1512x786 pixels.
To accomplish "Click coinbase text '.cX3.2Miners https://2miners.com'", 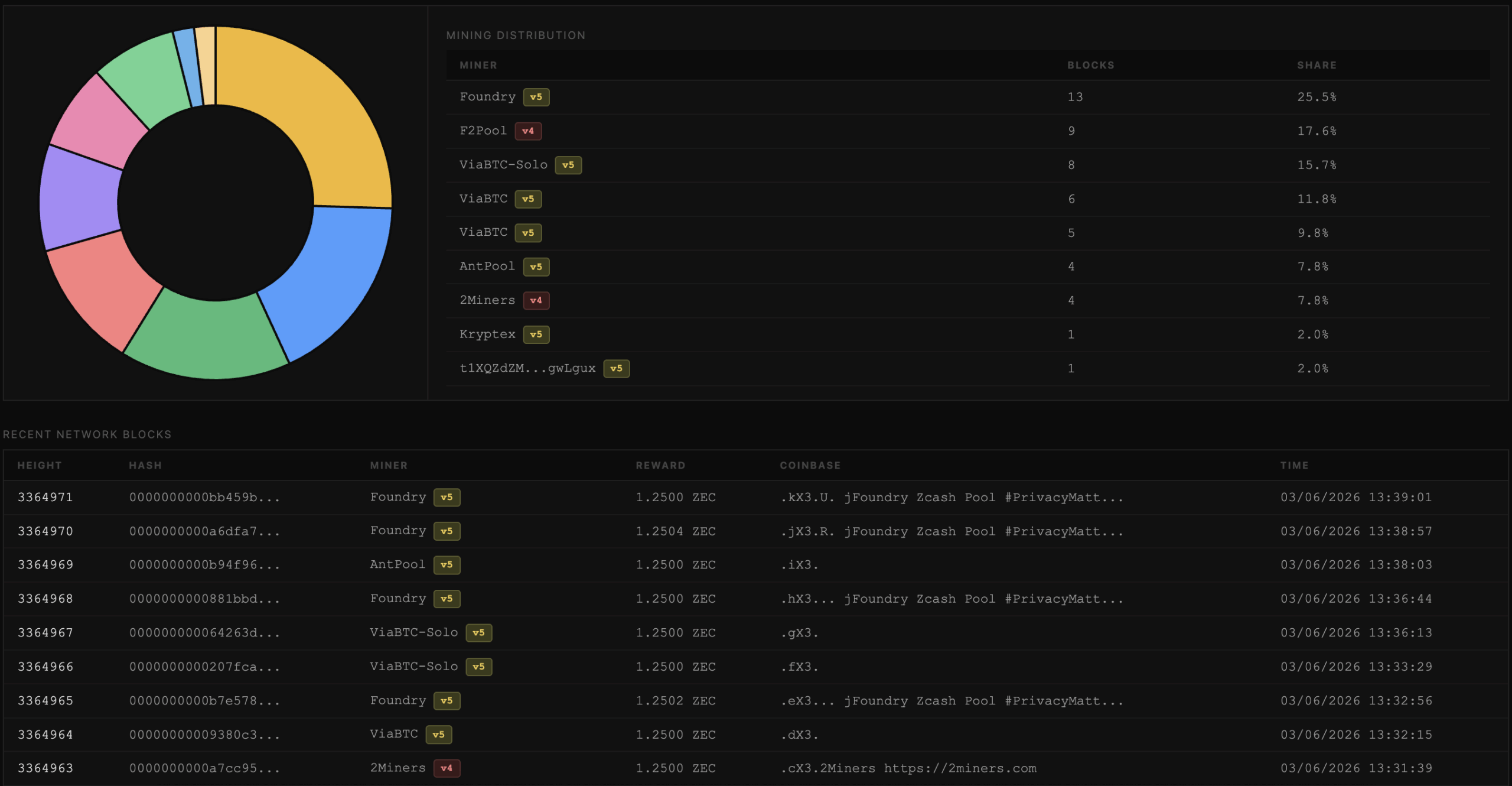I will [x=908, y=768].
